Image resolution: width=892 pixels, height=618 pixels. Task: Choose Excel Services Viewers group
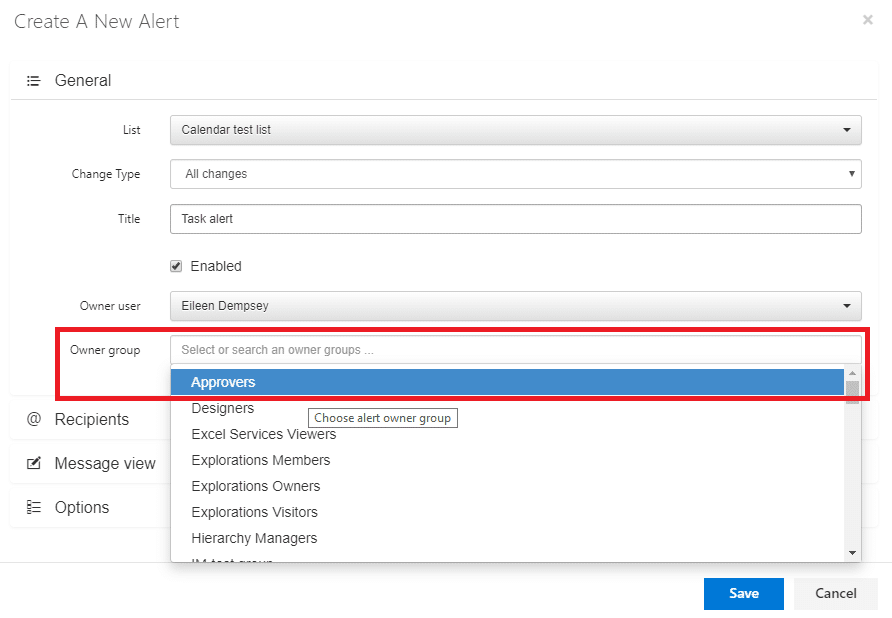pyautogui.click(x=507, y=434)
